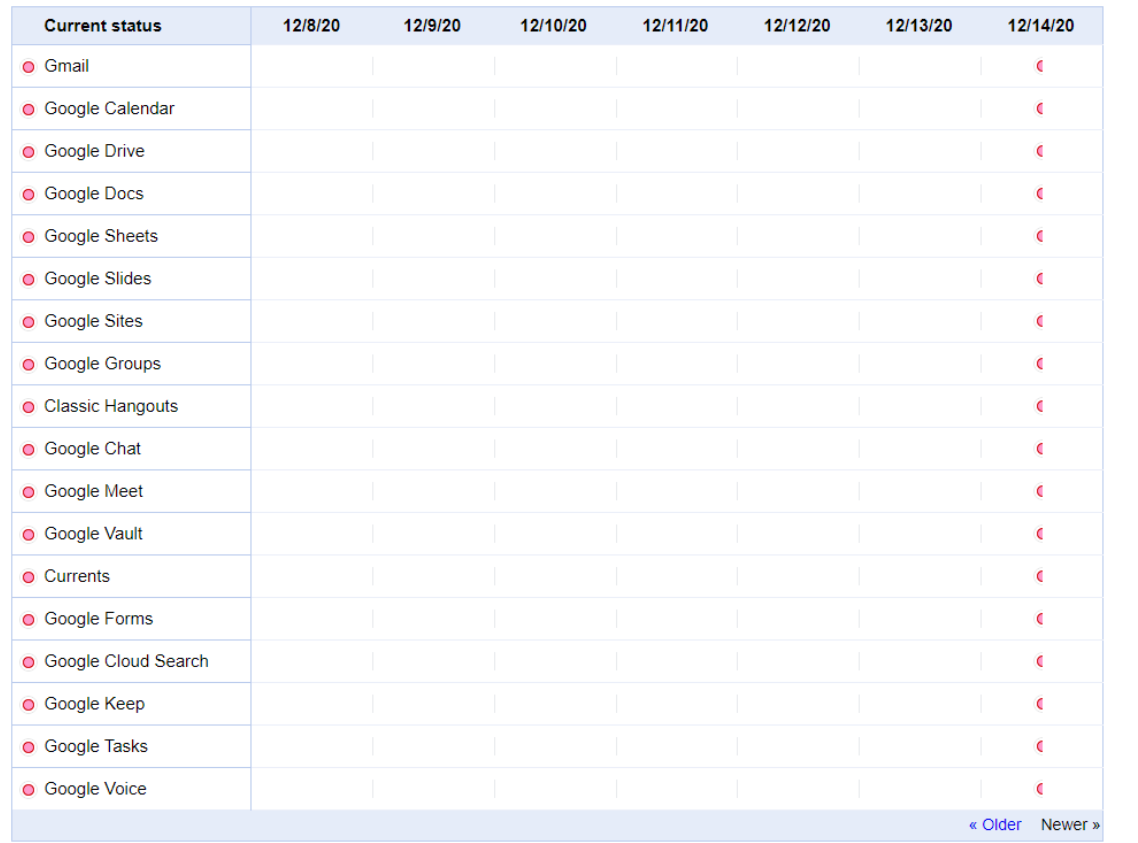This screenshot has height=843, width=1138.
Task: Open the 12/14/20 outage marker for Google Docs
Action: tap(1040, 194)
